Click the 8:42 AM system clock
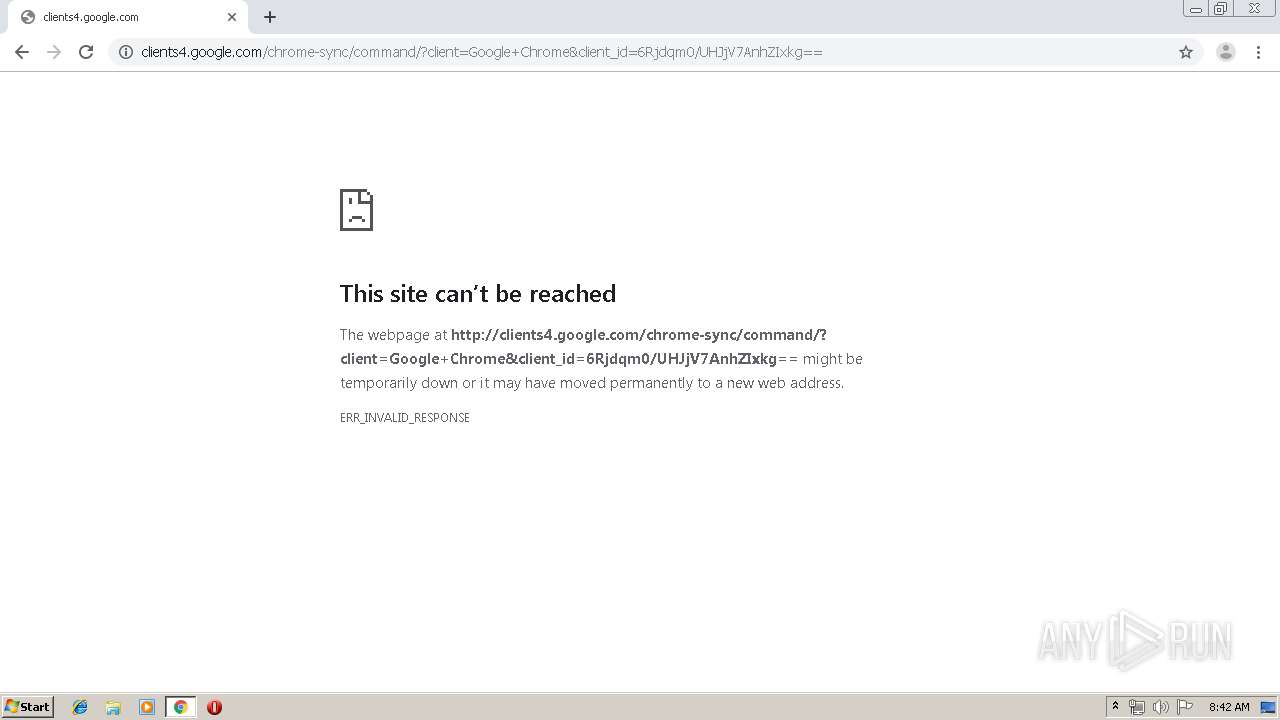Viewport: 1280px width, 720px height. (x=1229, y=707)
